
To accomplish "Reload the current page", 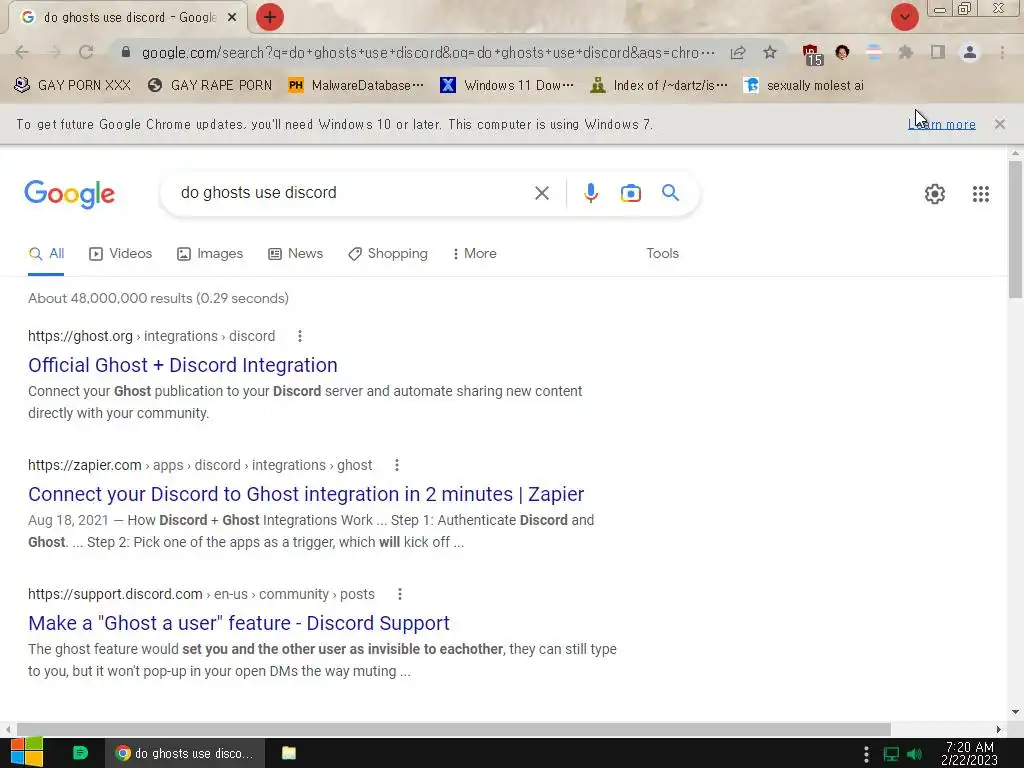I will pos(86,52).
